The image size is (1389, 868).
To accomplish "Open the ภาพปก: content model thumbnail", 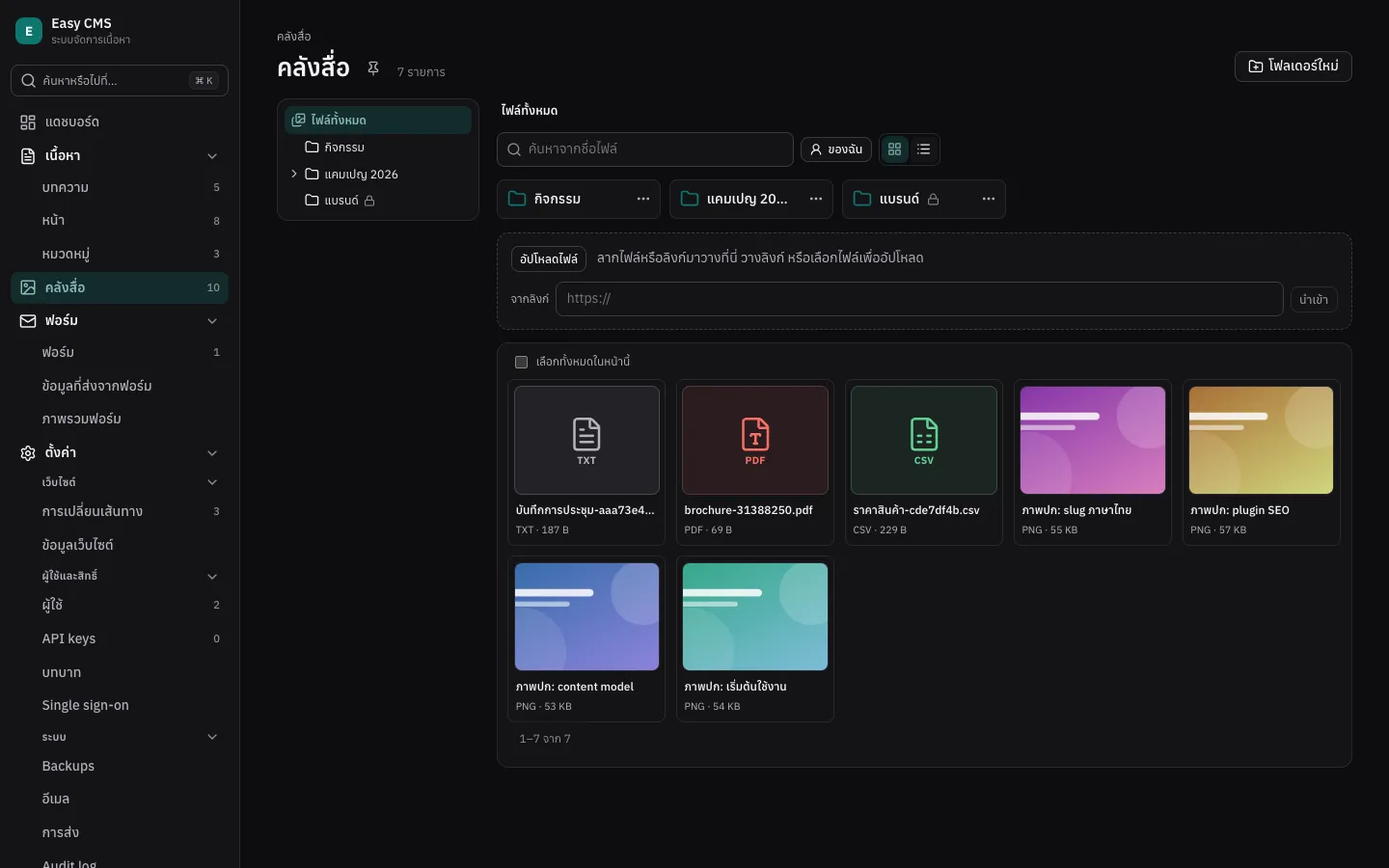I will 586,616.
